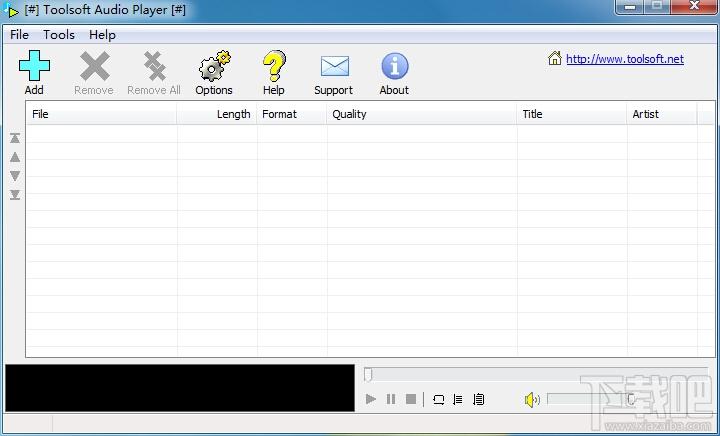Sort playlist by Length column header

[217, 114]
